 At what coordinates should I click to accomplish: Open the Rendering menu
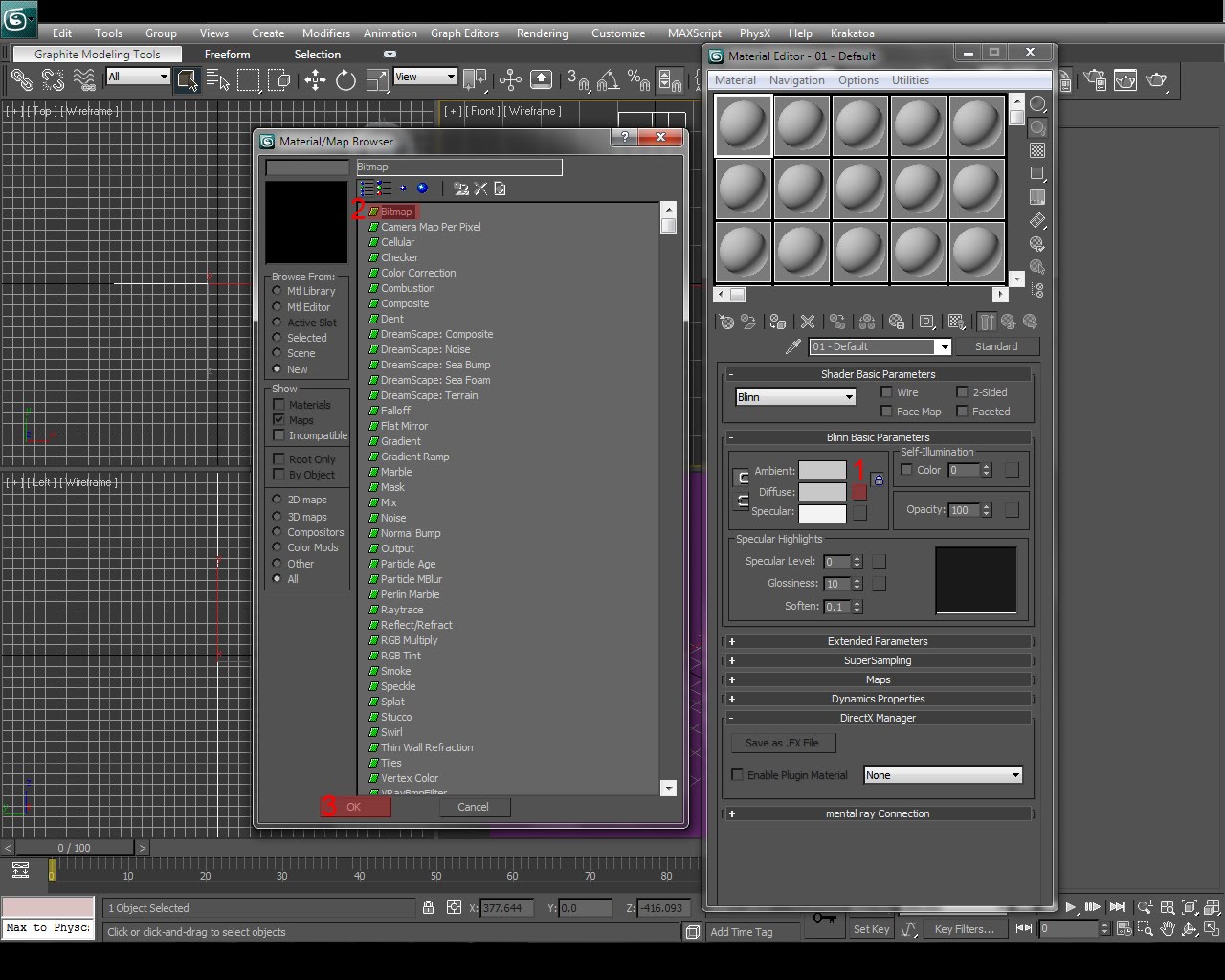point(542,33)
